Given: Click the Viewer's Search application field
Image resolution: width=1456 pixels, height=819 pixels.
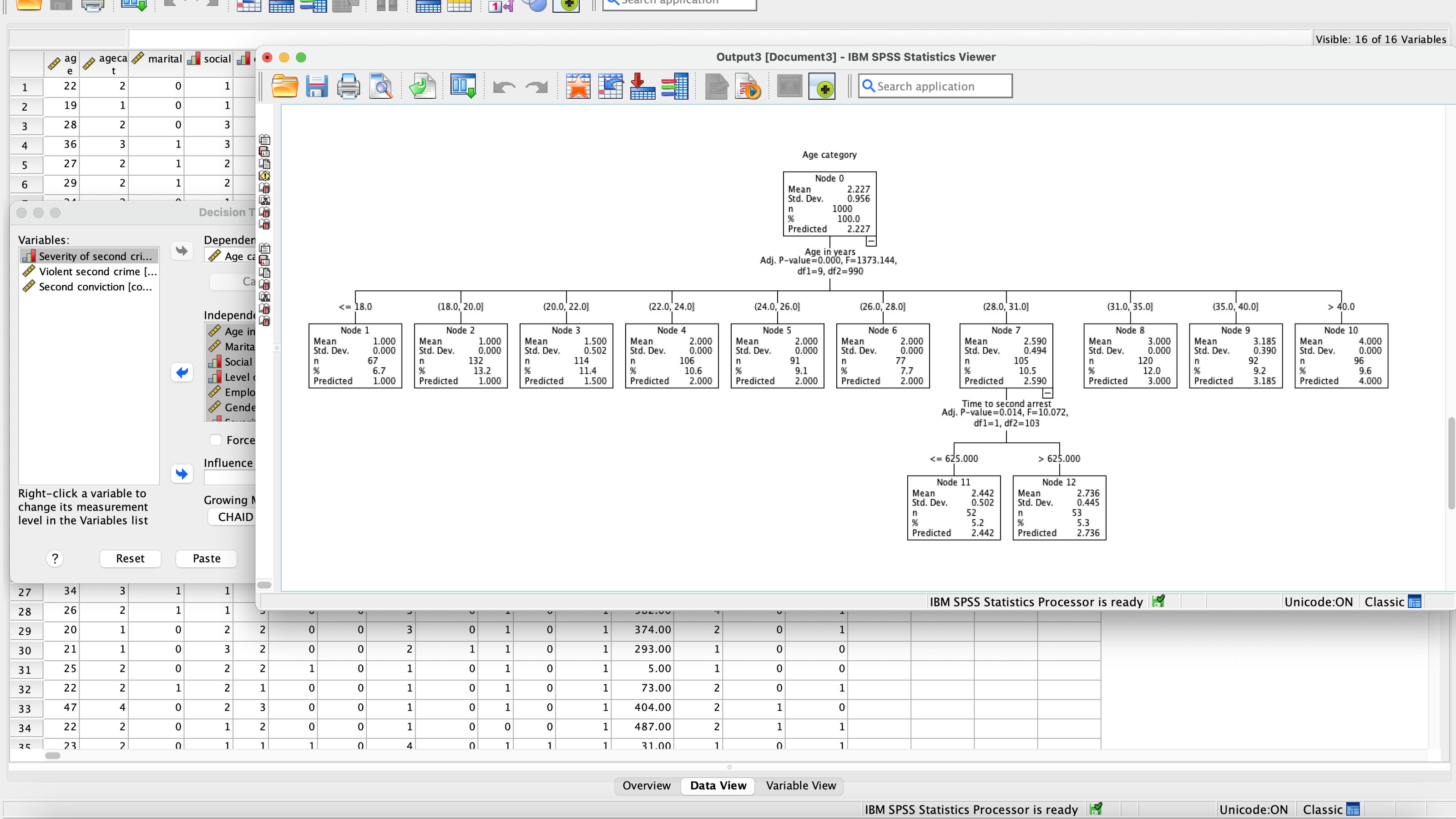Looking at the screenshot, I should (935, 86).
